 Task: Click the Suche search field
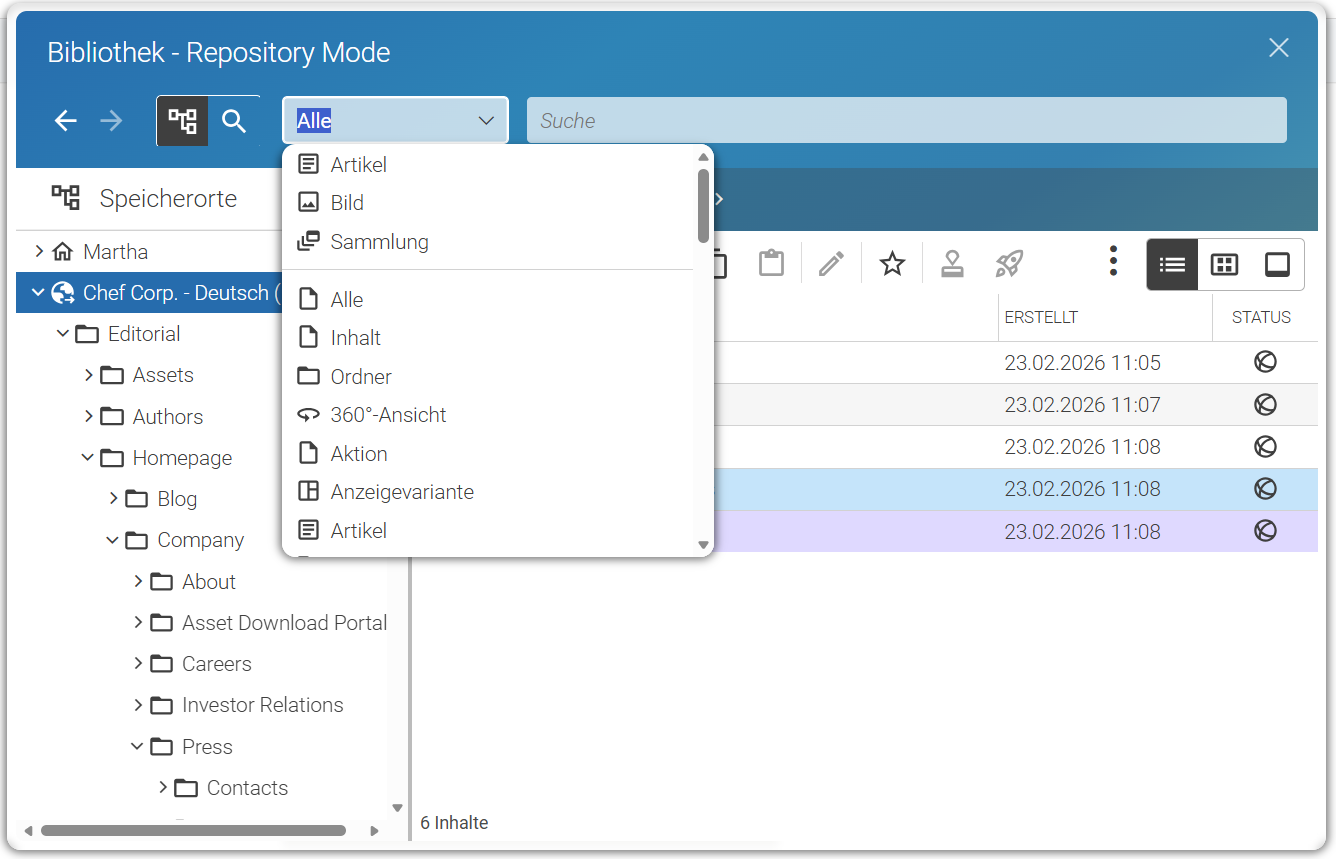(907, 120)
